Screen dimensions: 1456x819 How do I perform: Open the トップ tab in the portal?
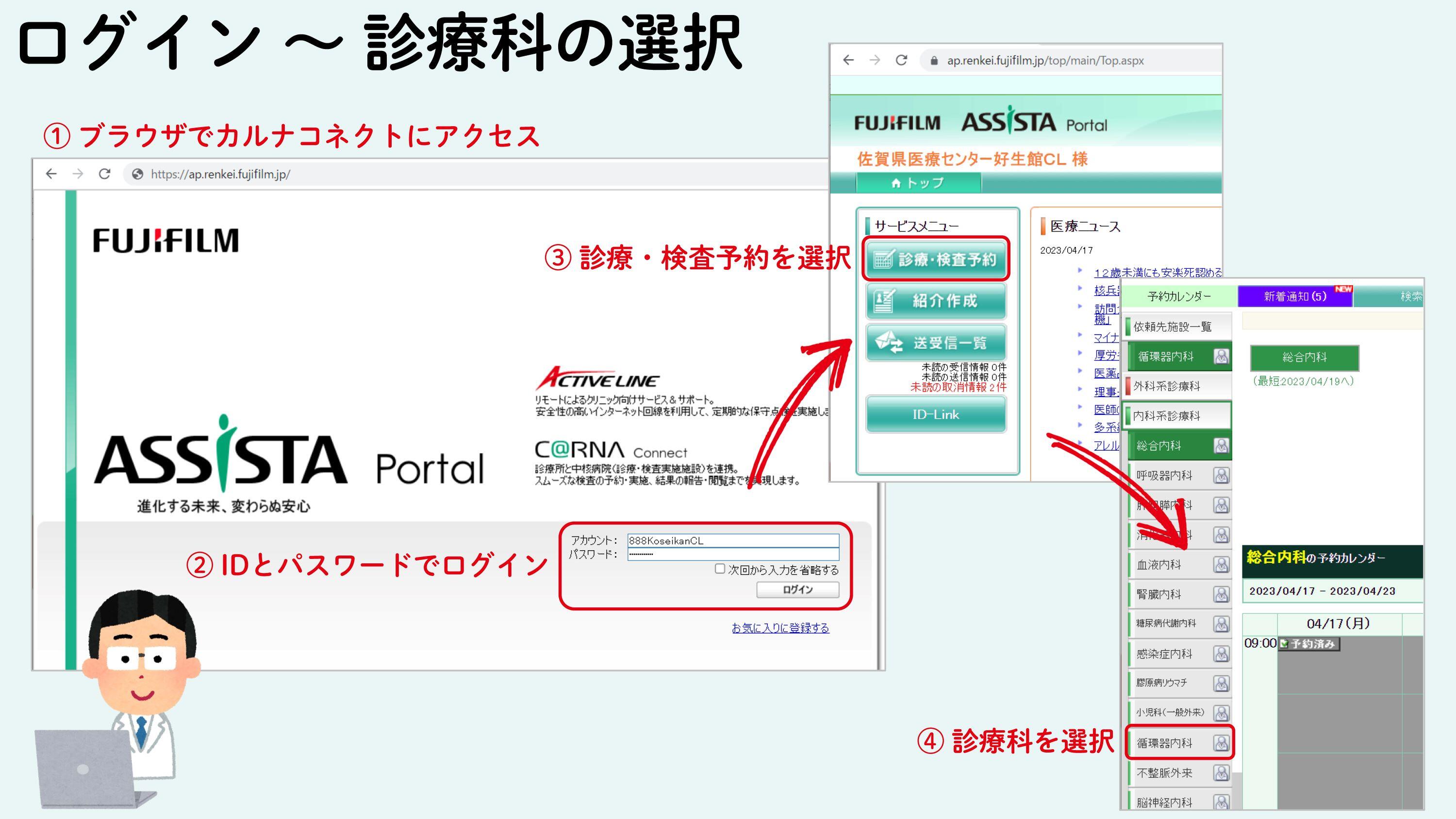918,182
